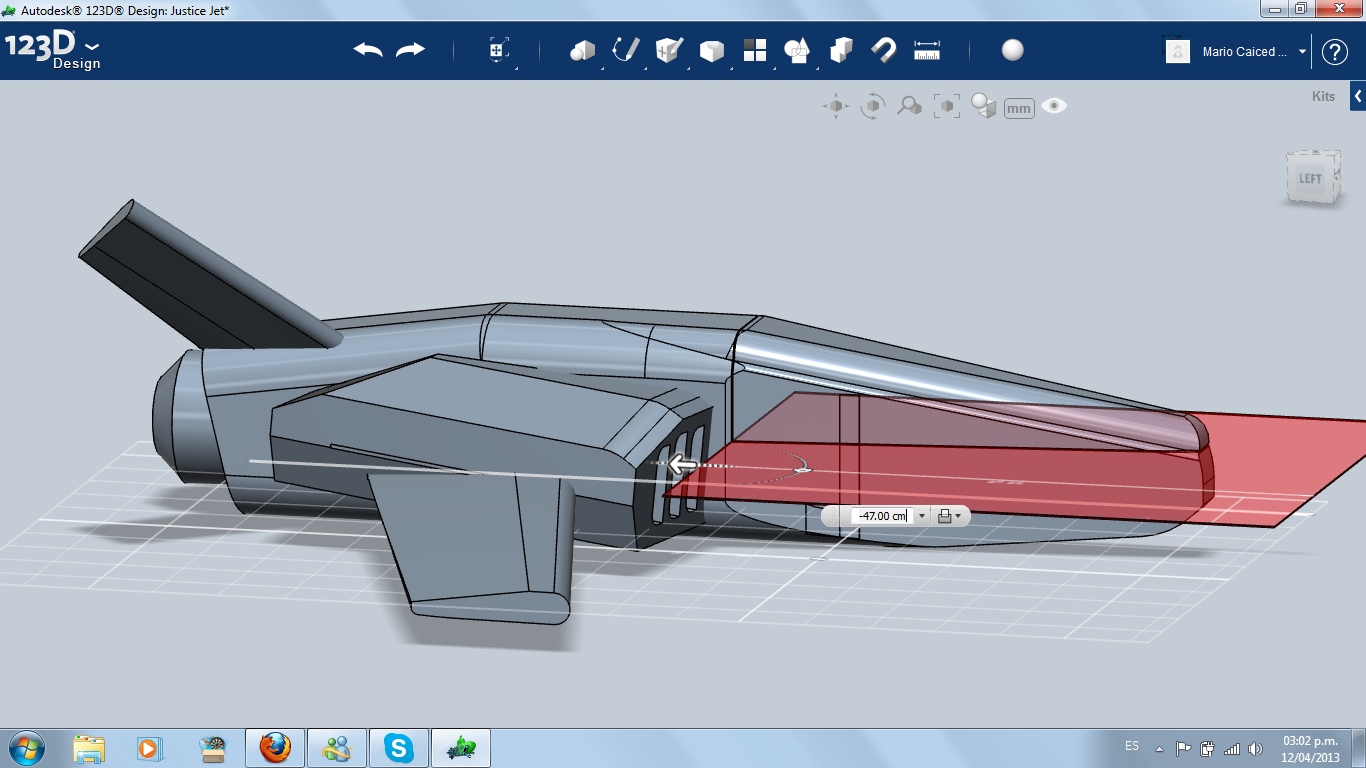Activate the Pan navigation tool
Viewport: 1366px width, 768px height.
(836, 106)
